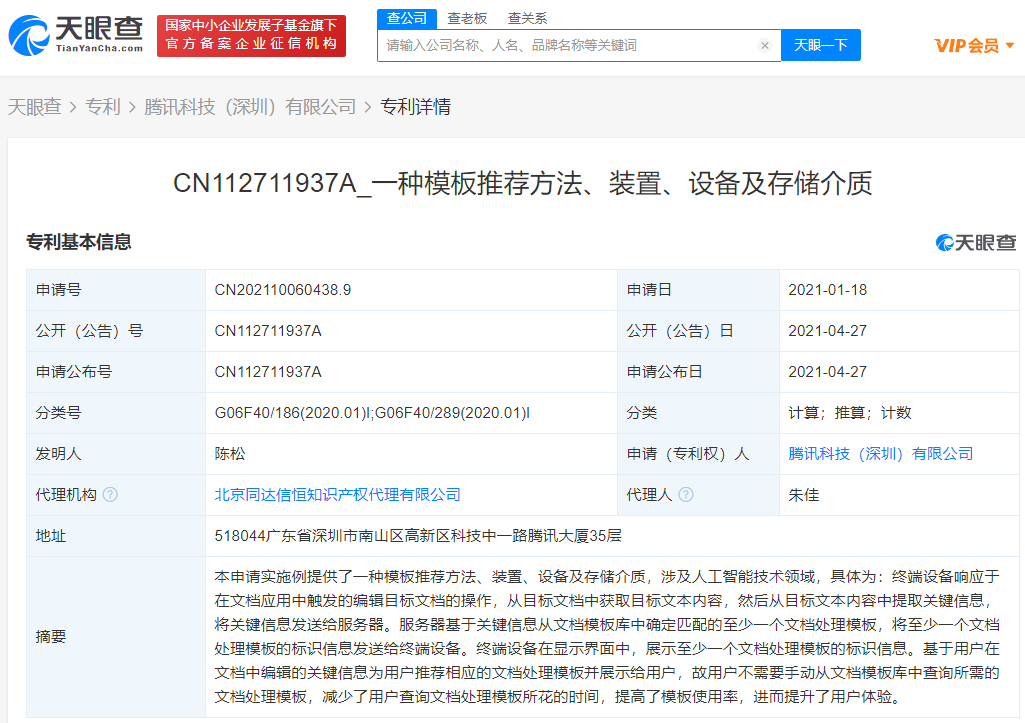Image resolution: width=1025 pixels, height=723 pixels.
Task: Select the 查公司 search tab
Action: (407, 18)
